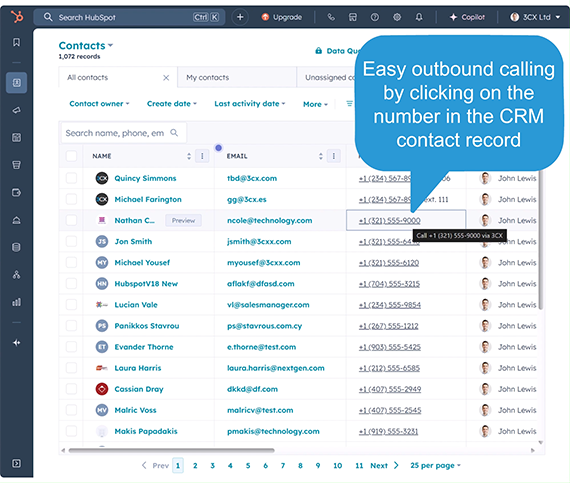Viewport: 570px width, 483px height.
Task: Go to page 11 of contacts
Action: [x=359, y=466]
